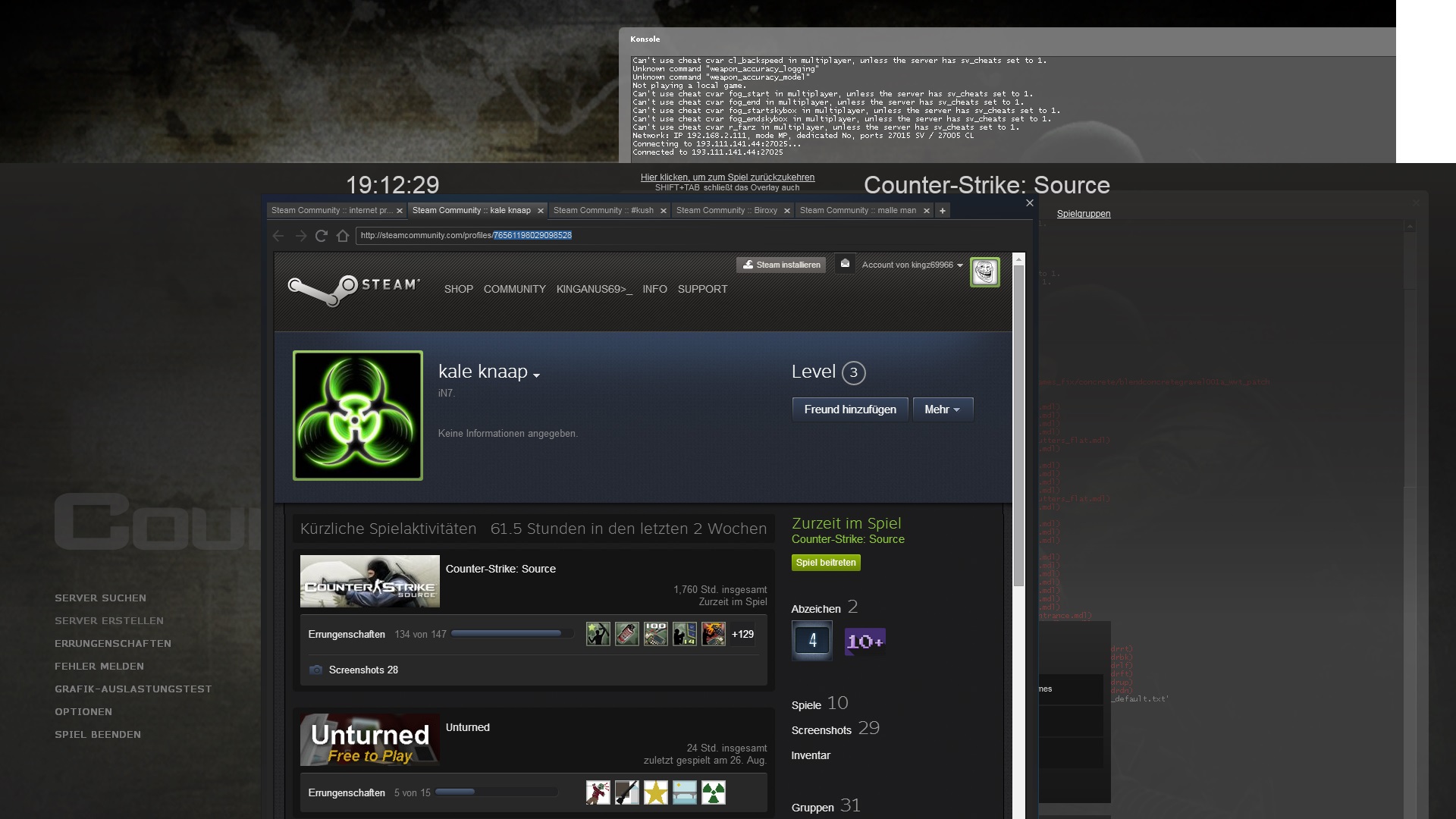Open the KINGANUS69>_ menu
Image resolution: width=1456 pixels, height=819 pixels.
click(x=595, y=289)
